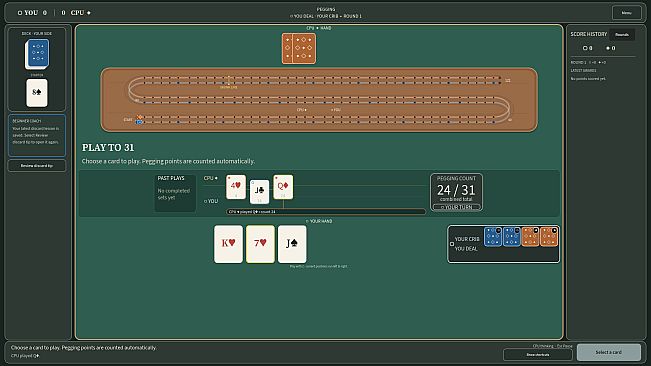The height and width of the screenshot is (366, 651).
Task: Click the played Queen of diamonds card
Action: (283, 187)
